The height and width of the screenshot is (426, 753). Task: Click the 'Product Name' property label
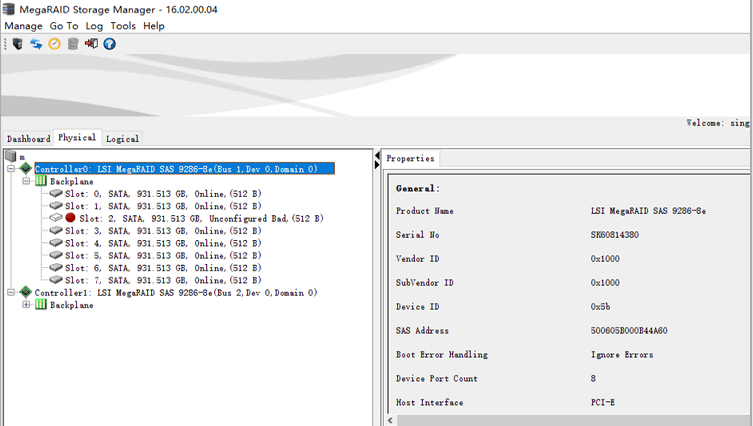click(x=425, y=210)
